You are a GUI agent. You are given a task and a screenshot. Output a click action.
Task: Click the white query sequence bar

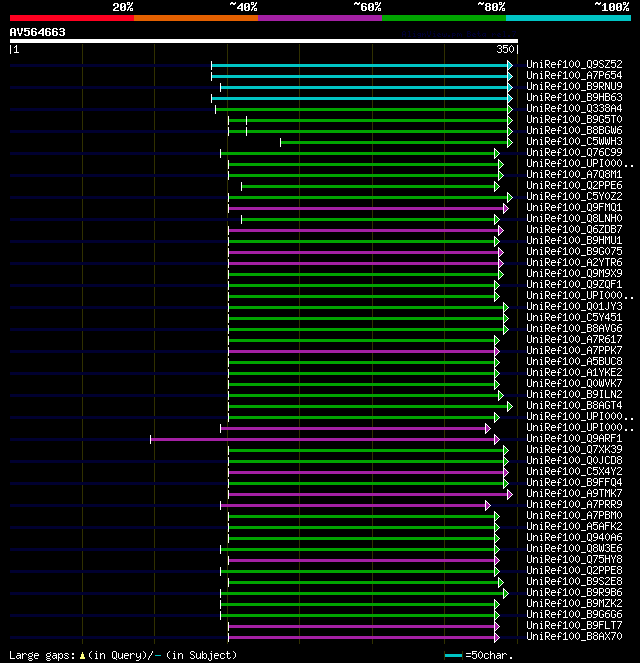pyautogui.click(x=264, y=41)
